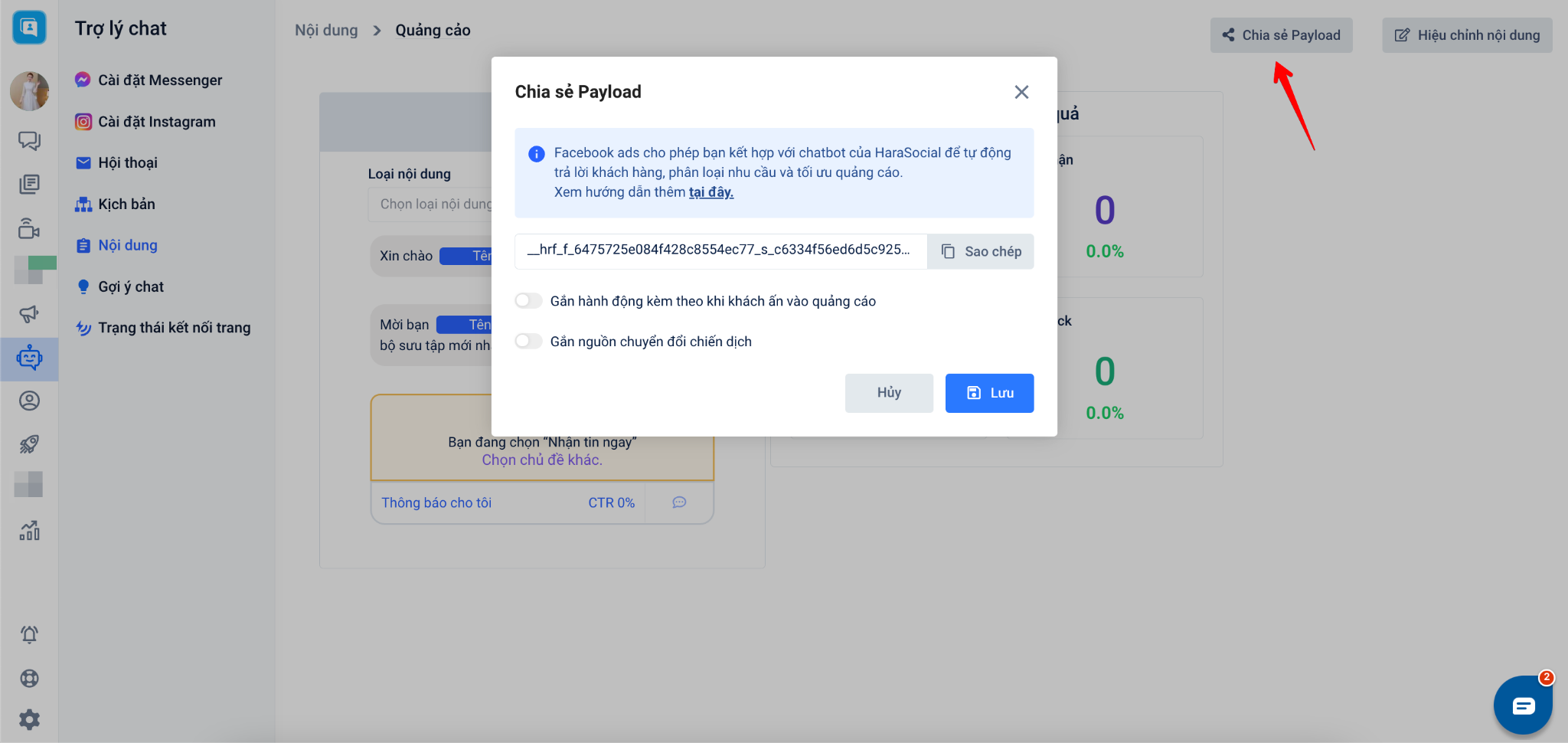Open the livestream camera icon in sidebar
Image resolution: width=1568 pixels, height=743 pixels.
point(29,228)
